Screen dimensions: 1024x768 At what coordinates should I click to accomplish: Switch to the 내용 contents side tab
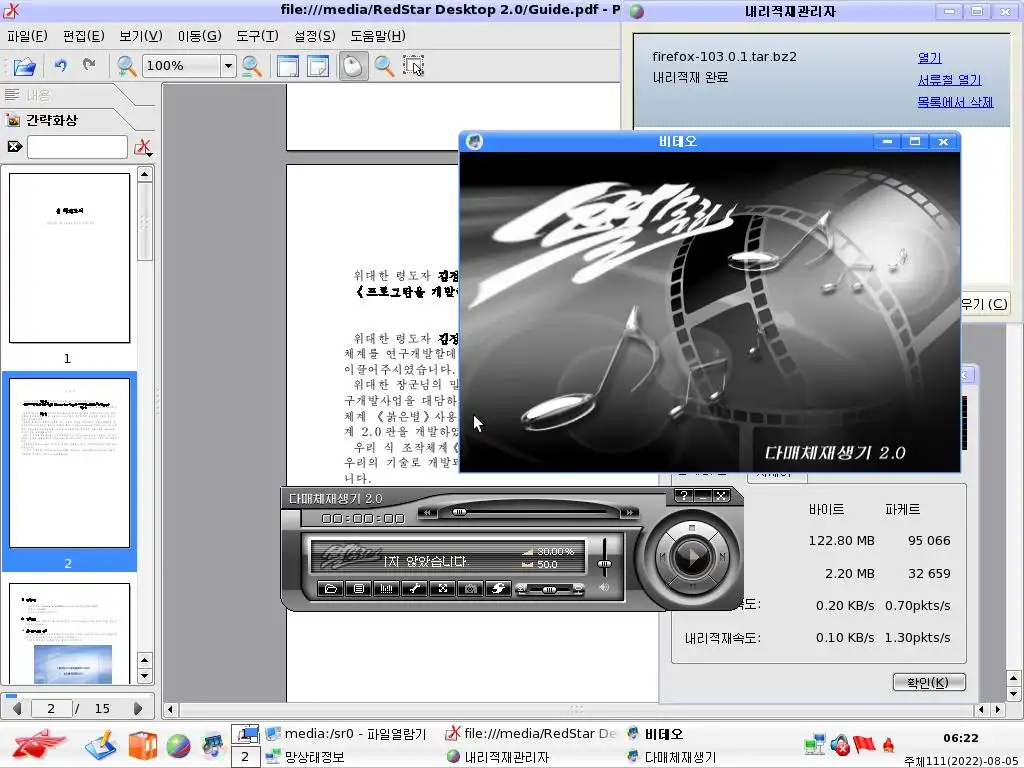coord(37,95)
